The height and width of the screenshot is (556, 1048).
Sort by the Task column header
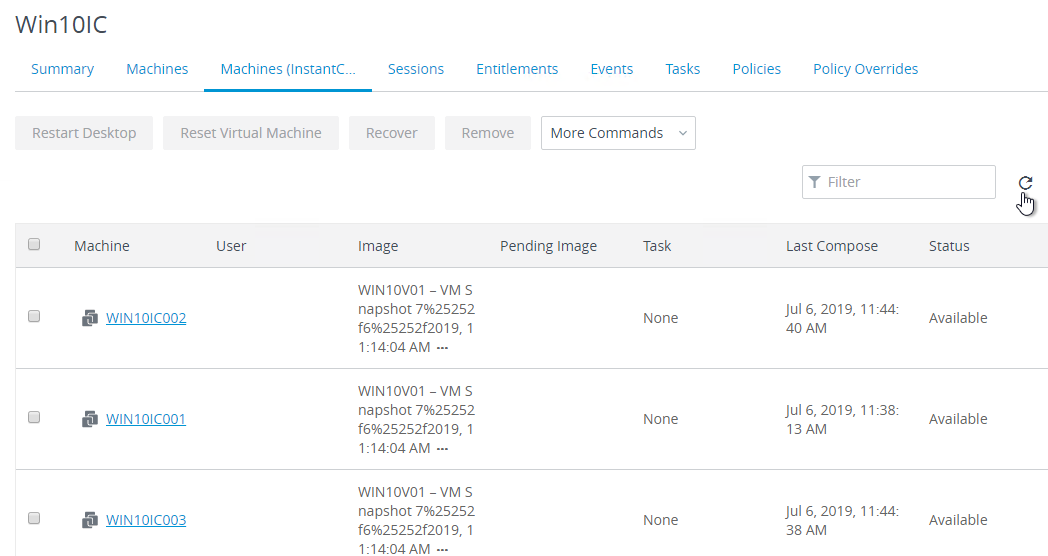tap(657, 246)
